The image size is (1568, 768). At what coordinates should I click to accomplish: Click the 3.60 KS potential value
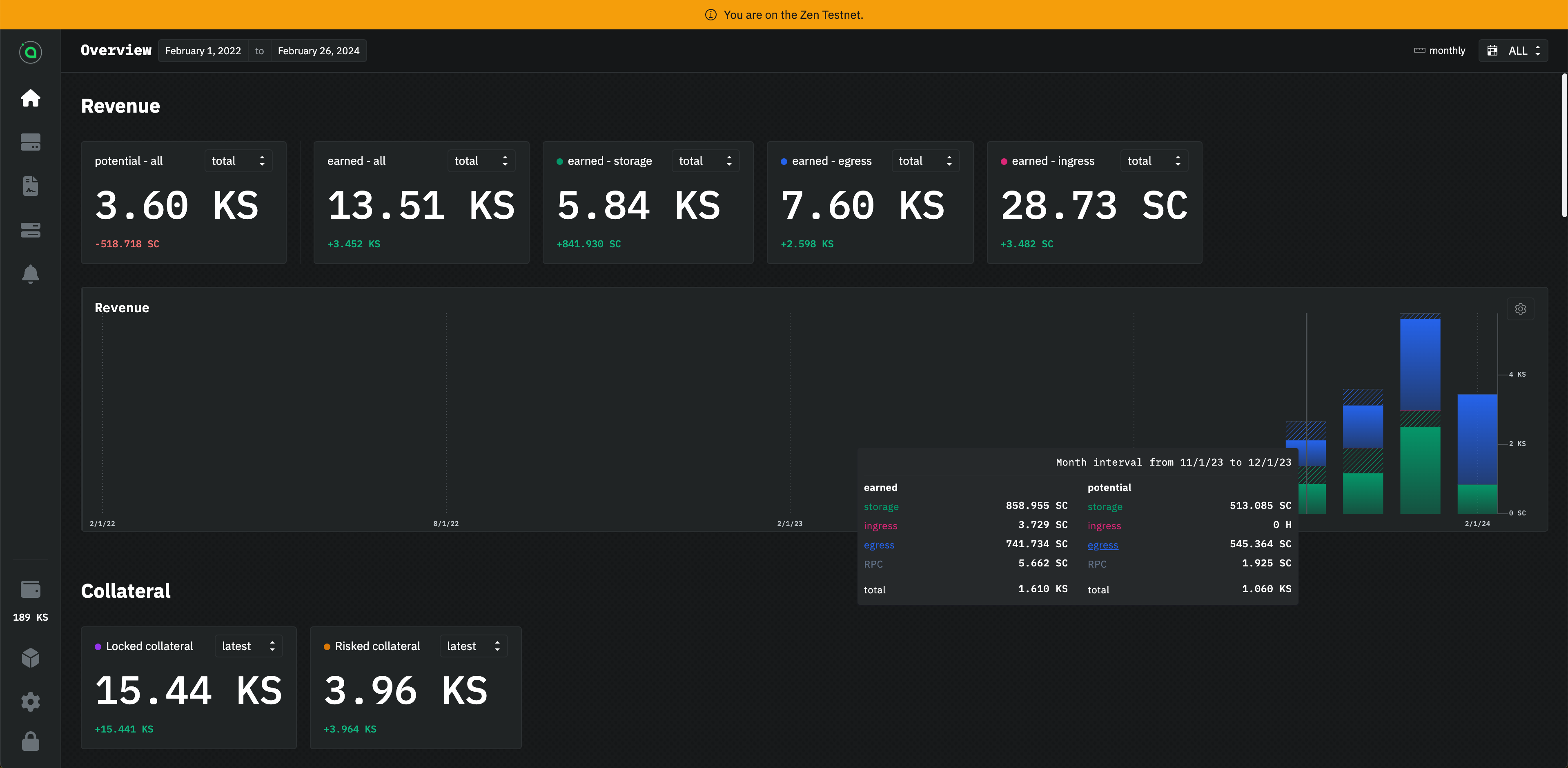[x=177, y=206]
